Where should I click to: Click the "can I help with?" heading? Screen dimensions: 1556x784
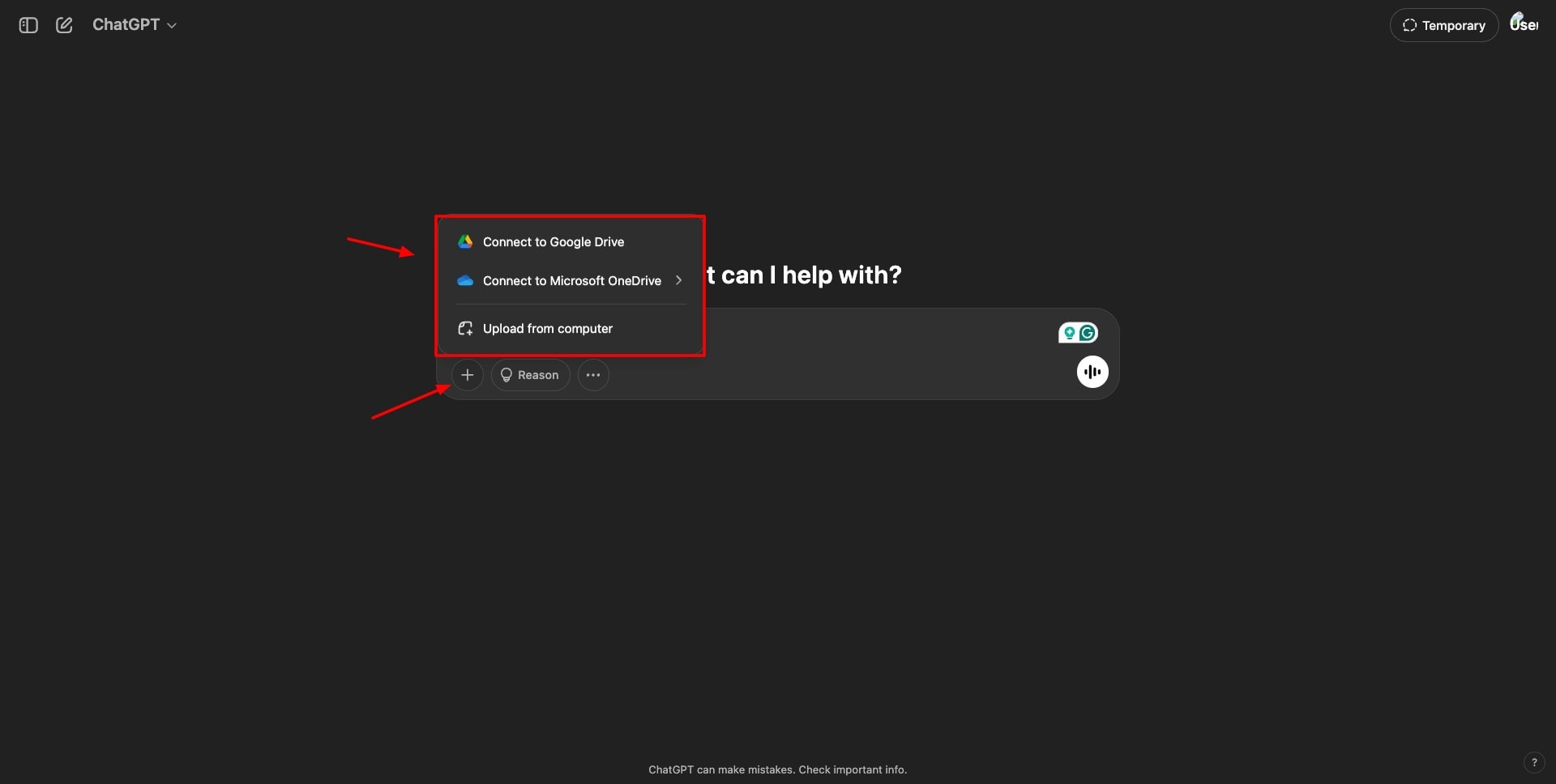810,275
